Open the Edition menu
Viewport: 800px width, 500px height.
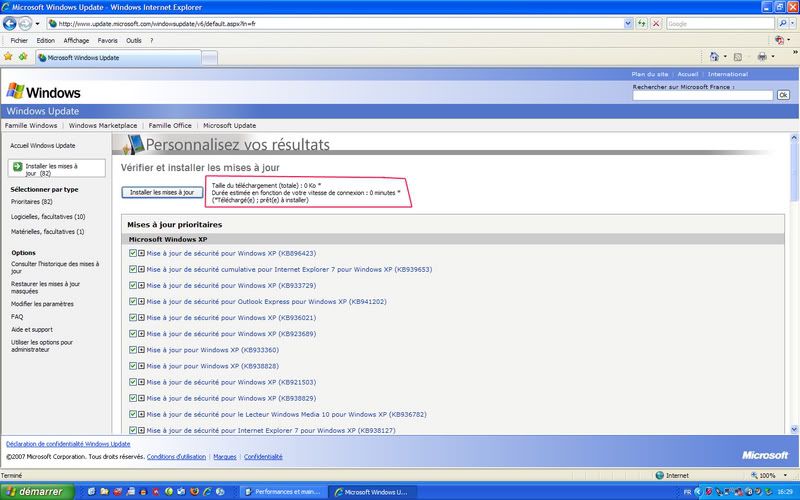(45, 40)
